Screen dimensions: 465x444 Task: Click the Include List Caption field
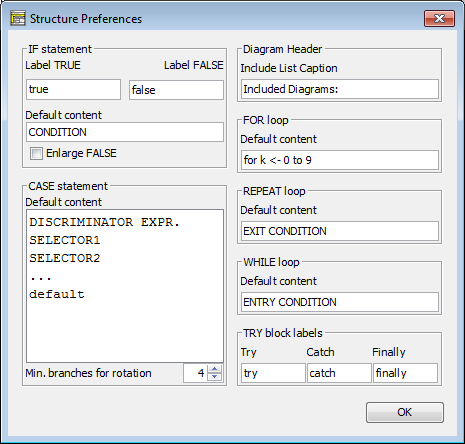[340, 89]
